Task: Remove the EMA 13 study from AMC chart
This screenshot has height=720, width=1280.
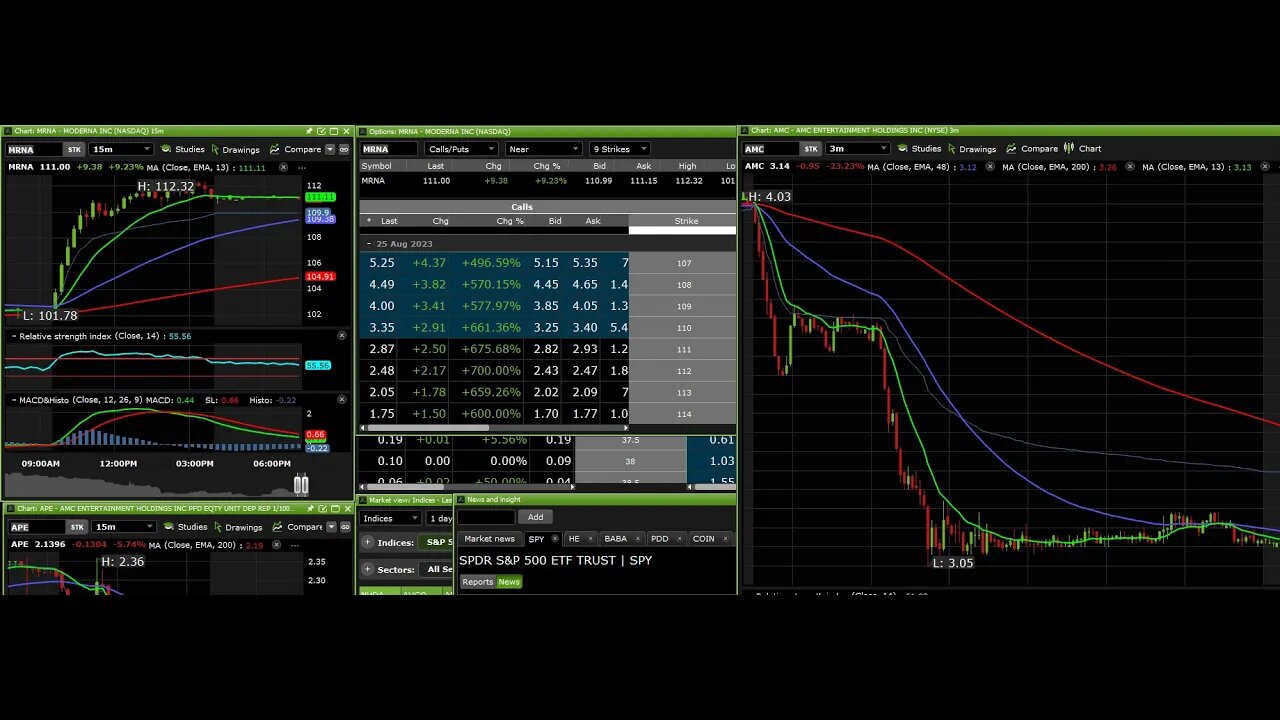Action: tap(1266, 167)
